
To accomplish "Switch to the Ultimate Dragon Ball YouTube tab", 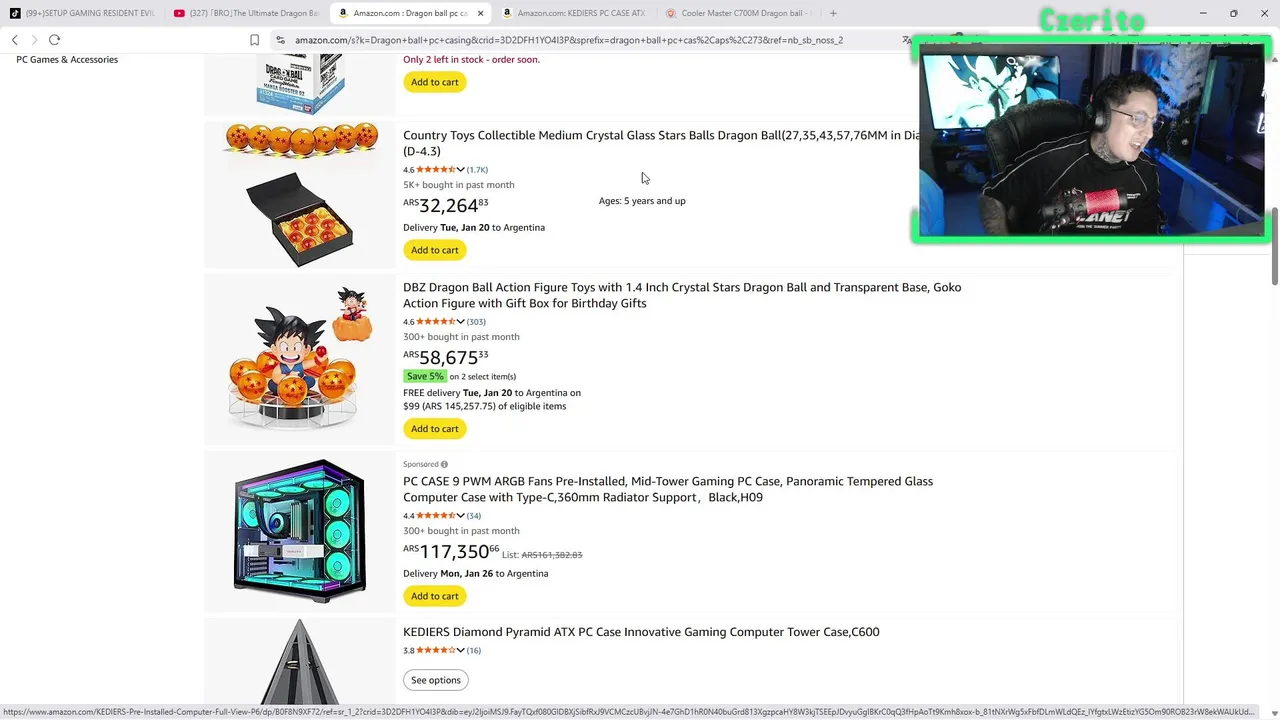I will click(247, 13).
